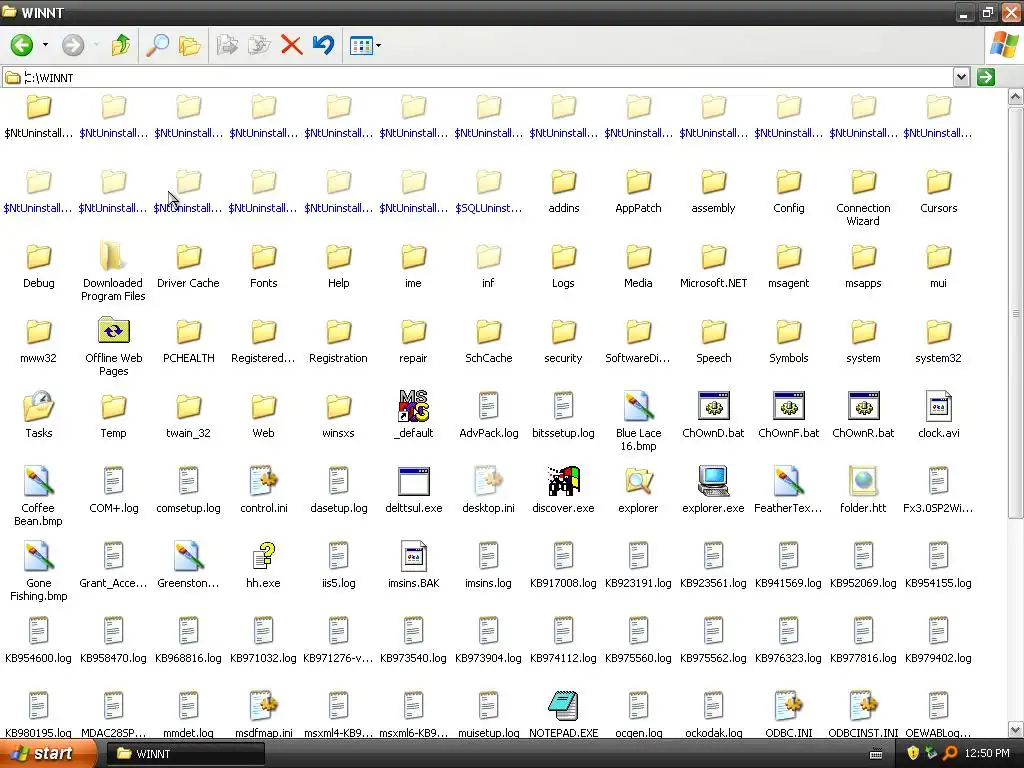
Task: Select the iis5.log file
Action: coord(338,566)
